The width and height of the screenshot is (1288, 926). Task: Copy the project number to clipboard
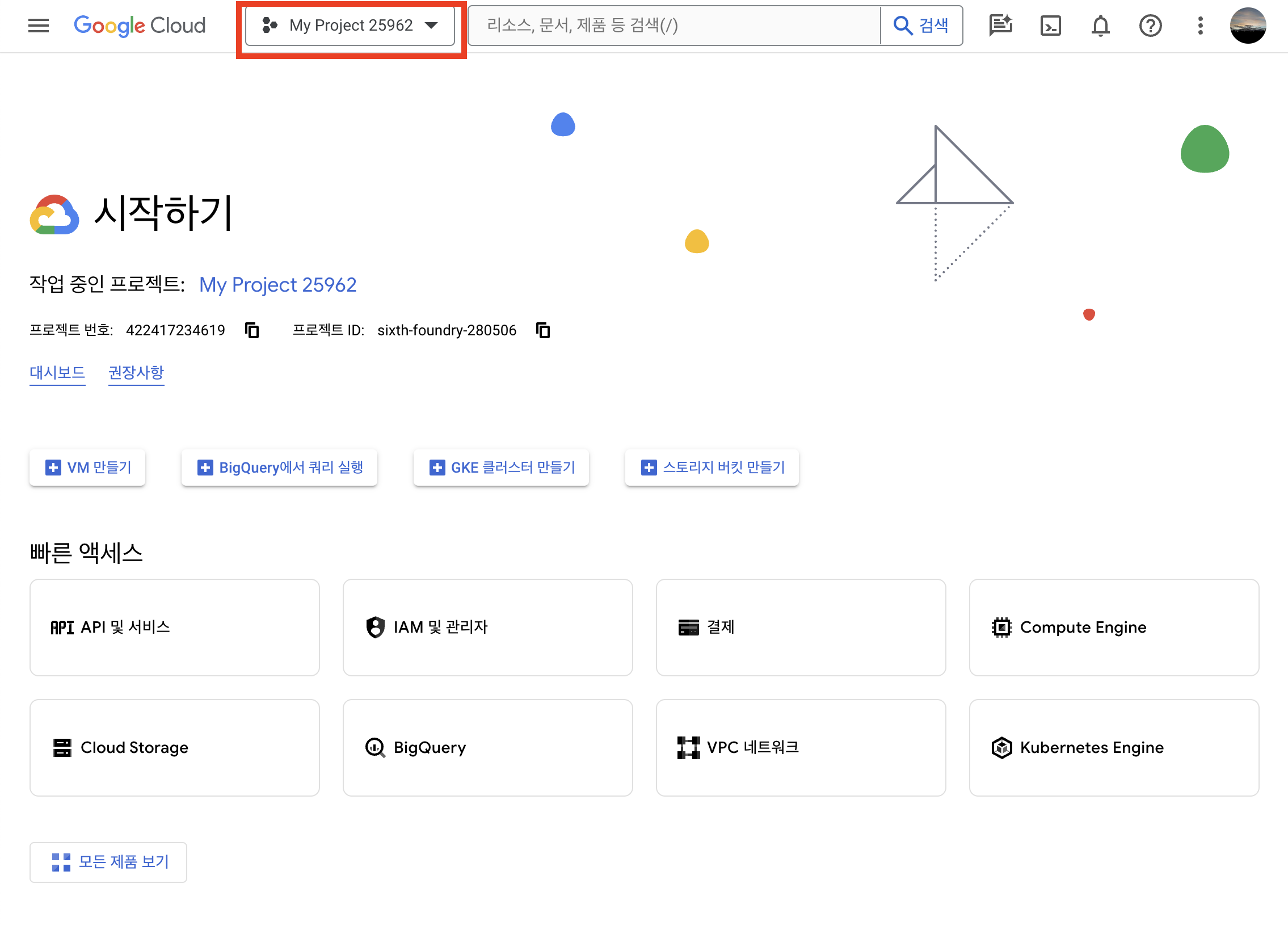pyautogui.click(x=251, y=330)
